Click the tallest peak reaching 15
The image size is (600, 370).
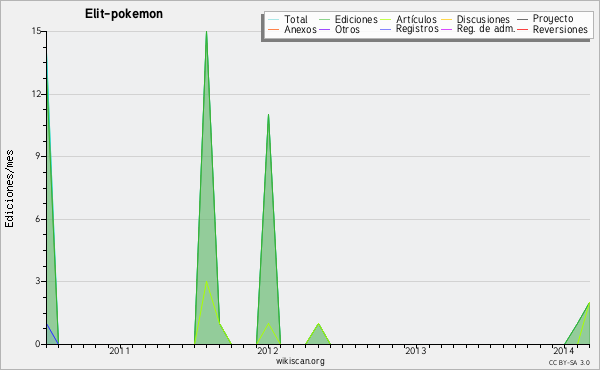click(x=206, y=32)
